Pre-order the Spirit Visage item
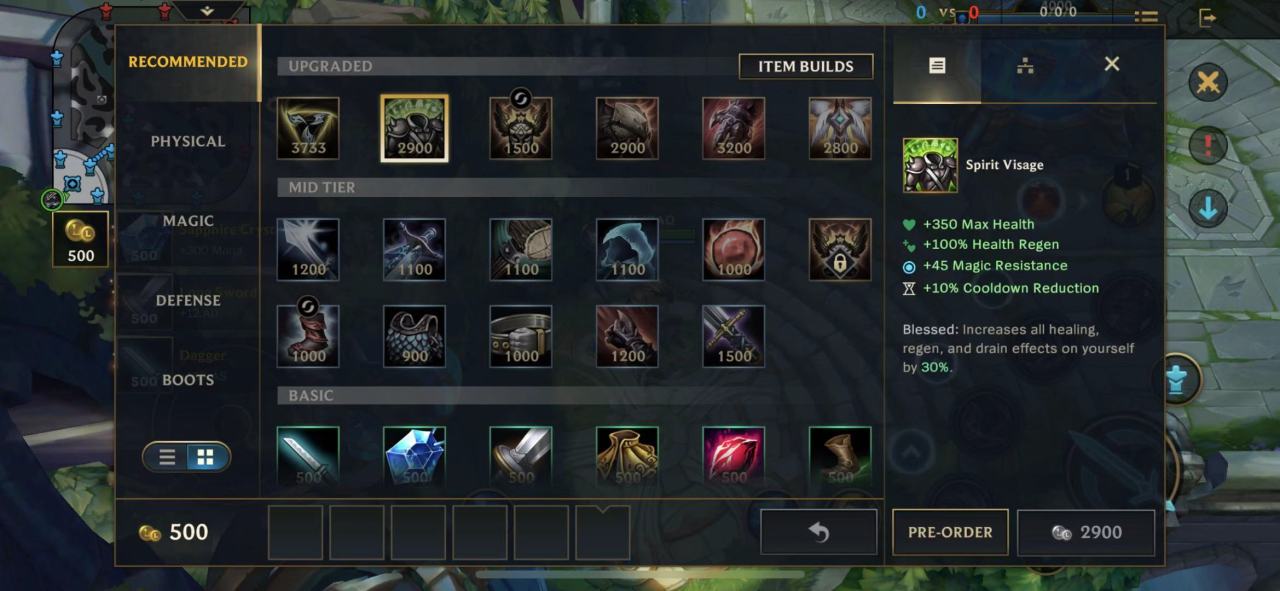The width and height of the screenshot is (1280, 591). coord(950,532)
